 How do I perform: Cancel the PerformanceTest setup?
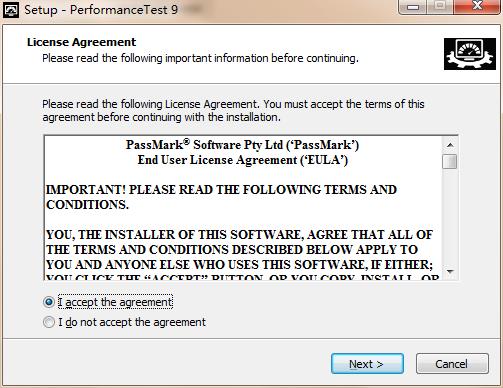tap(452, 364)
